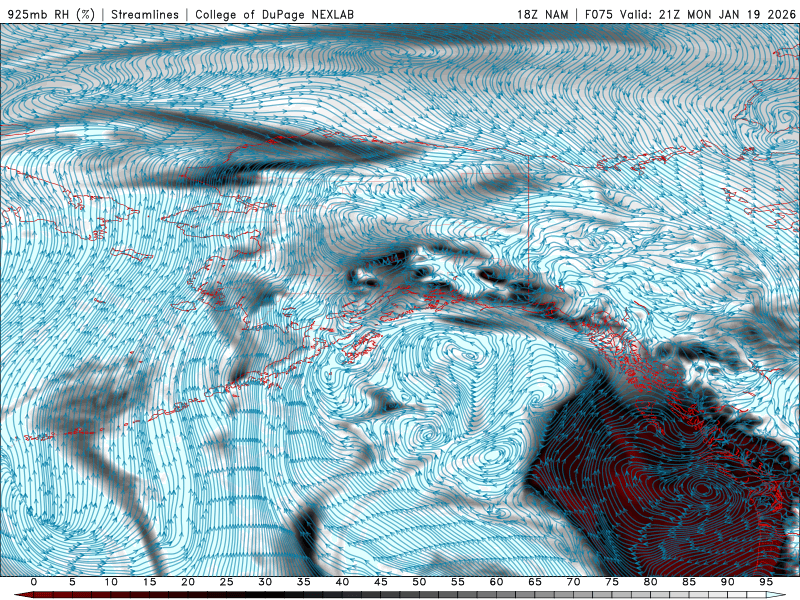
Task: Click the "30" color scale tick label
Action: tap(265, 582)
